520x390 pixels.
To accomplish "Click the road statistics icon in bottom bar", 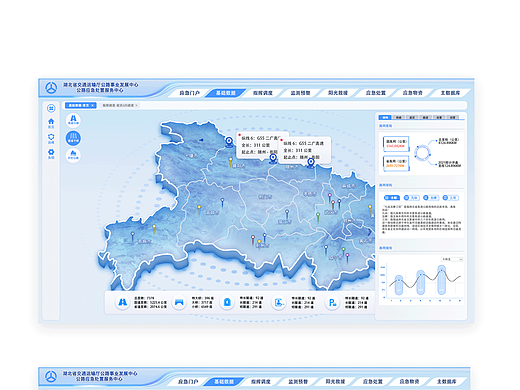I will click(122, 302).
